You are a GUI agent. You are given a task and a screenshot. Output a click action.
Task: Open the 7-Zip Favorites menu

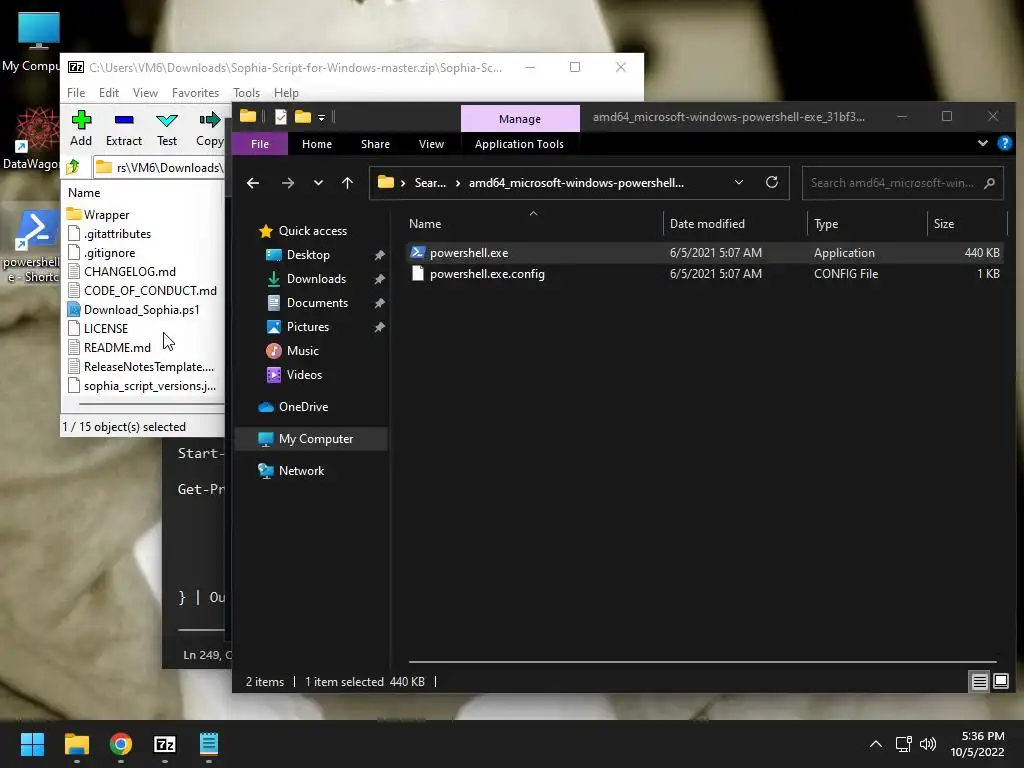click(195, 93)
